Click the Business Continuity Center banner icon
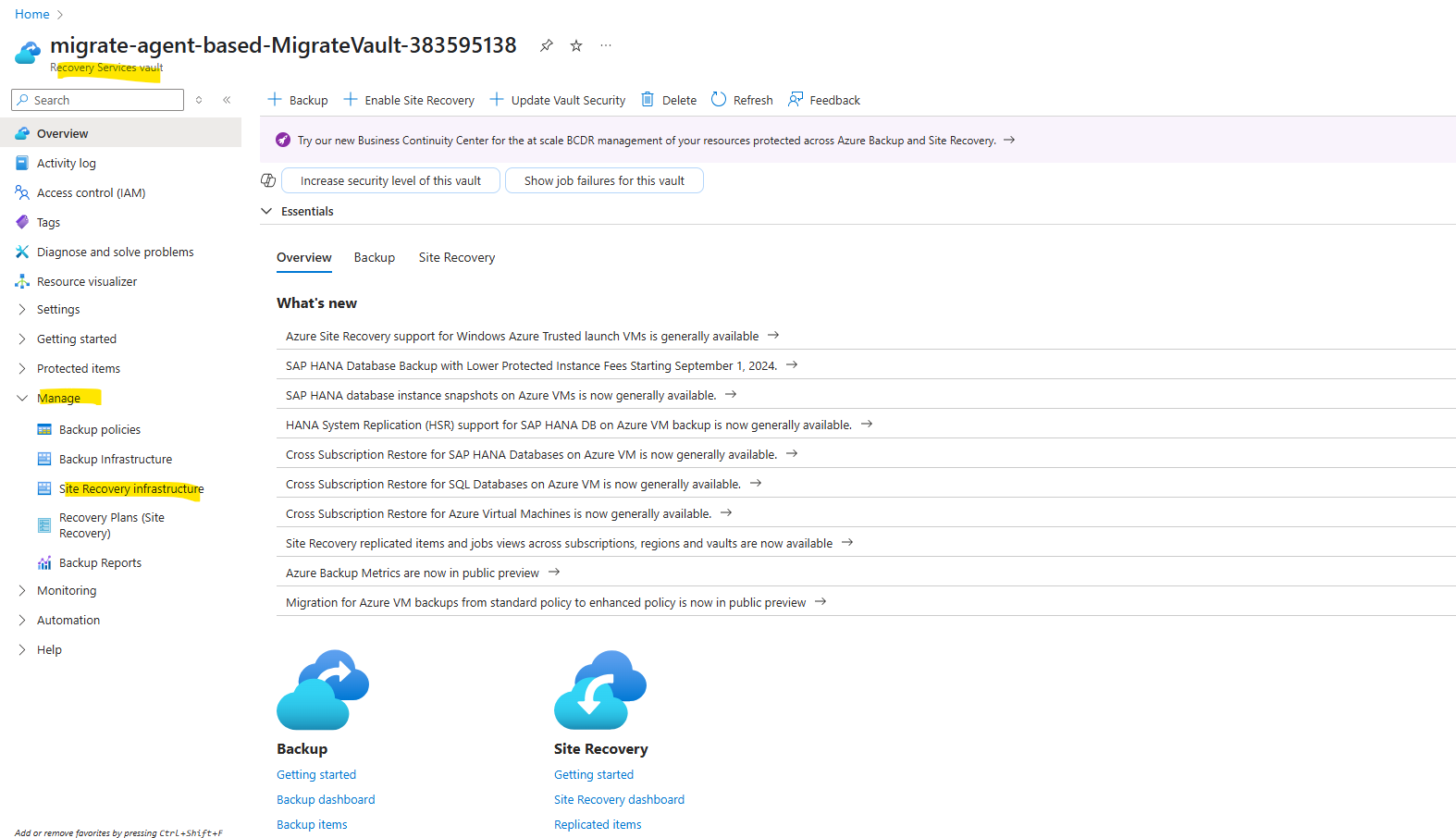1456x838 pixels. click(x=283, y=140)
